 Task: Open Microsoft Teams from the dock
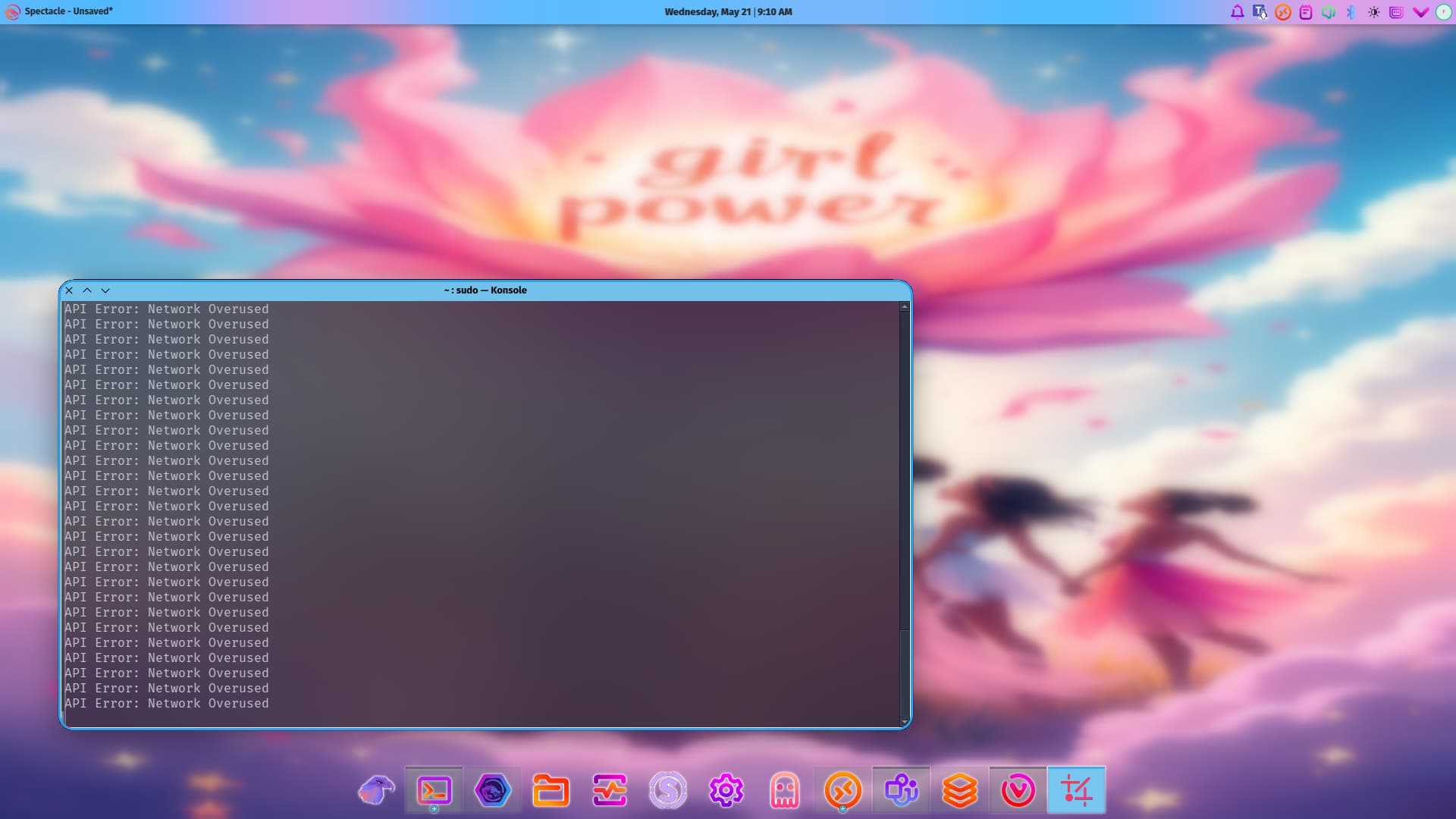(x=901, y=790)
